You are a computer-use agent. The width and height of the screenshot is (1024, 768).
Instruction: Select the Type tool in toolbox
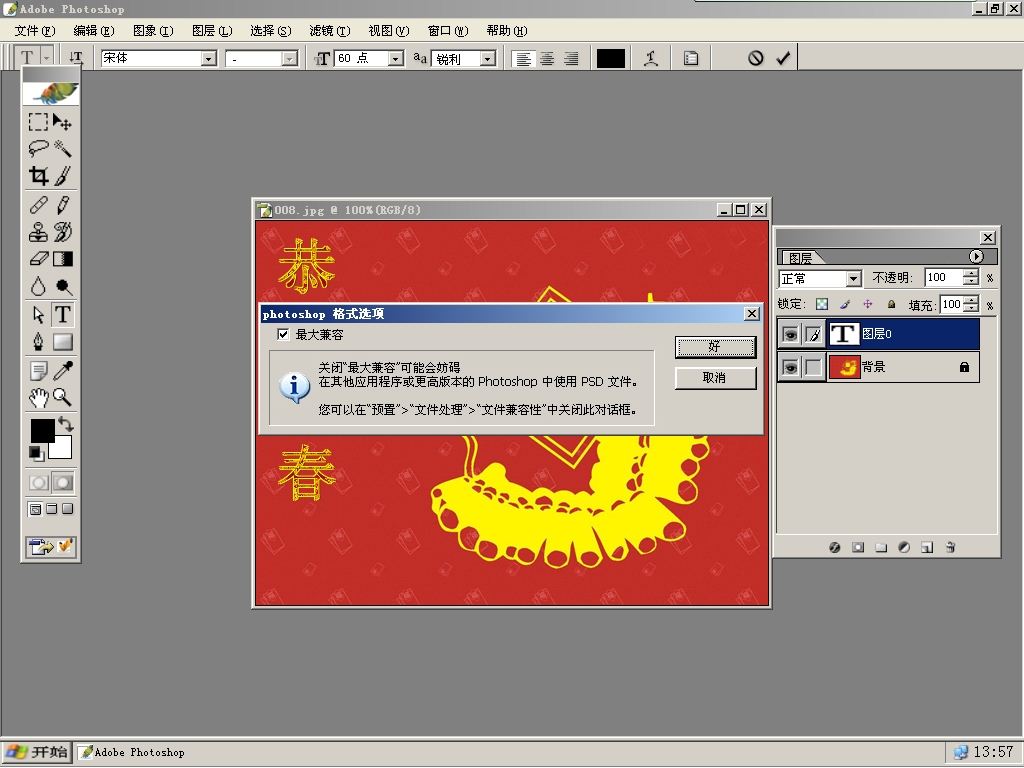pos(63,315)
